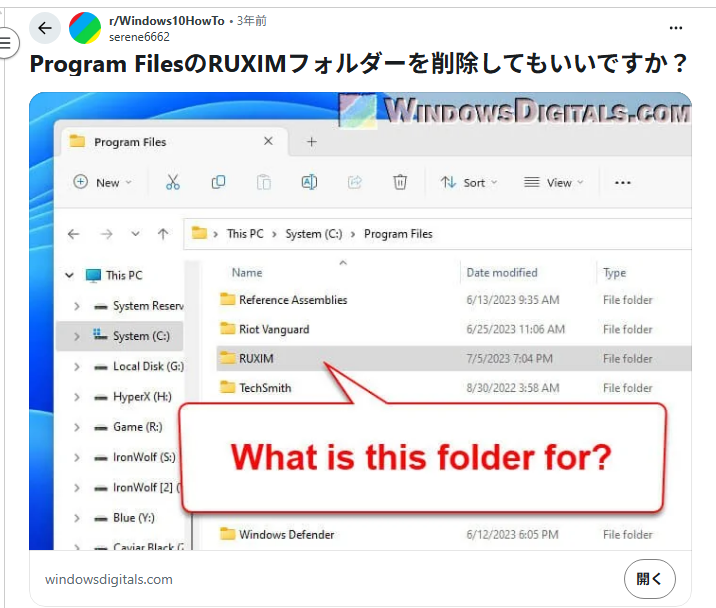
Task: Open the r/Windows10HowTo community avatar
Action: (85, 28)
